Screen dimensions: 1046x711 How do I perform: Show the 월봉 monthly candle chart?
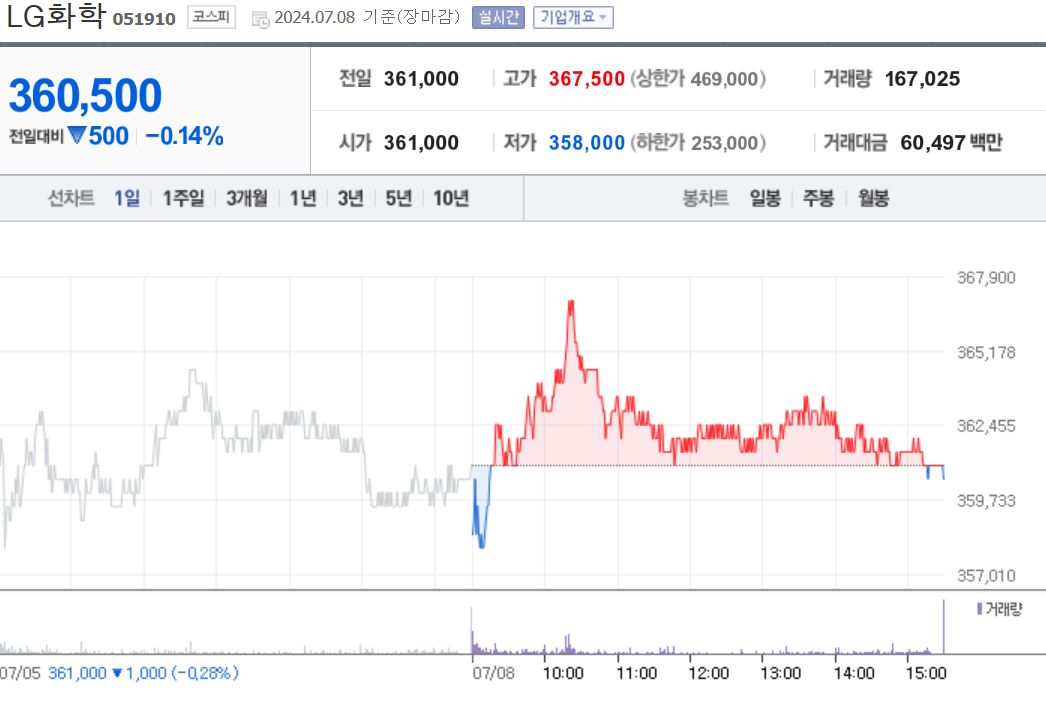pos(873,198)
